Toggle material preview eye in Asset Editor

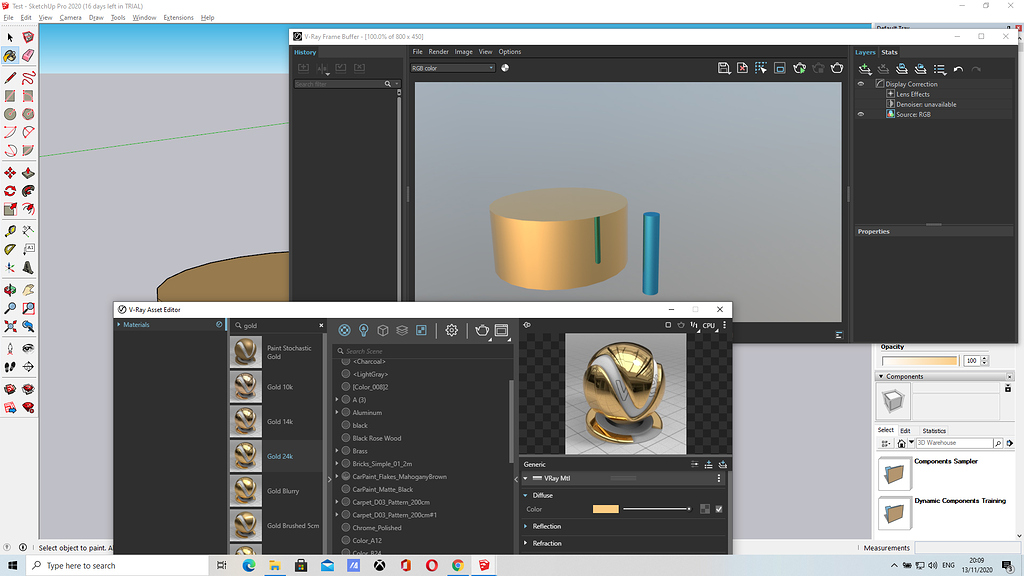tap(527, 325)
